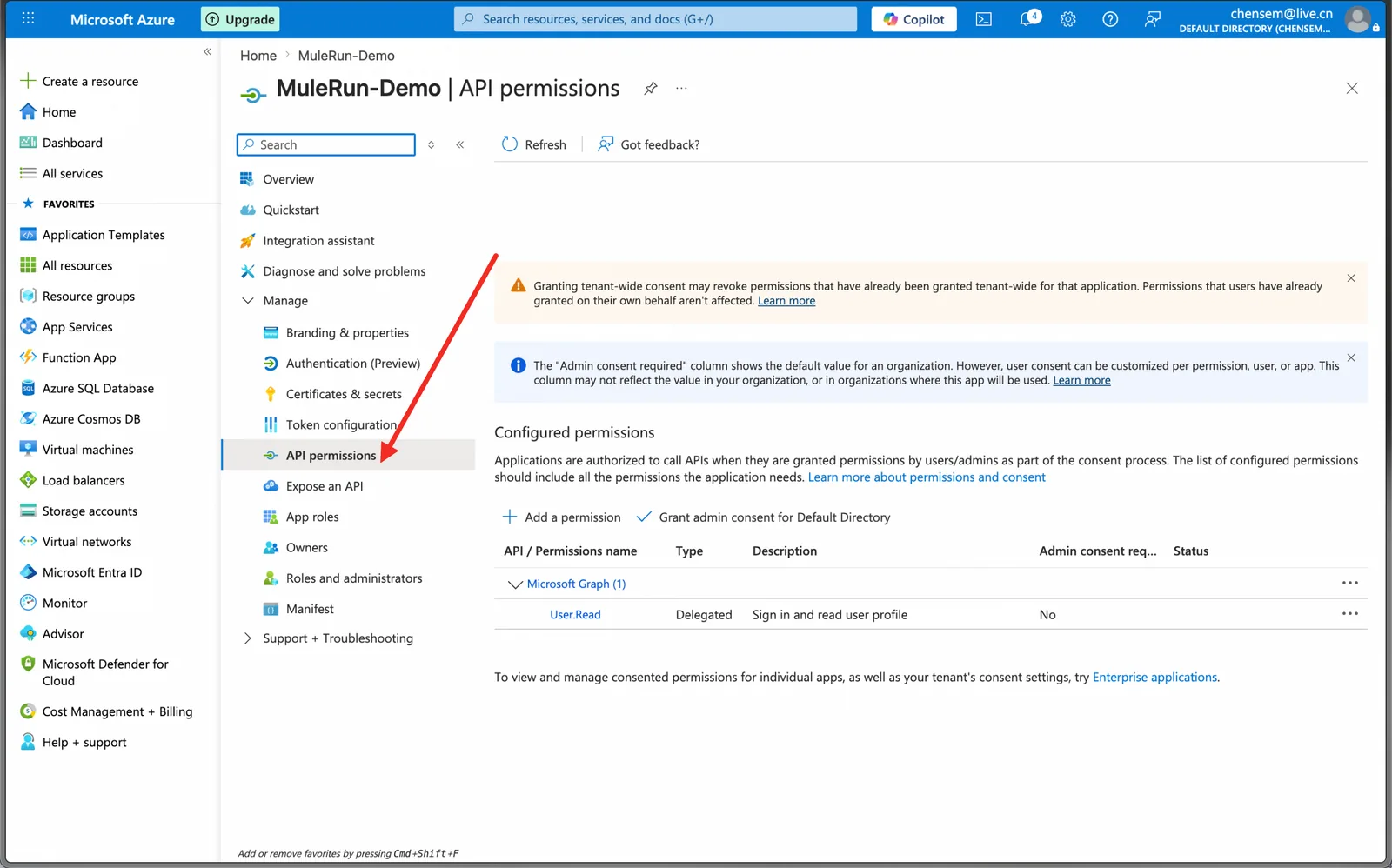This screenshot has height=868, width=1392.
Task: Select Quickstart in the resource menu
Action: 279,210
